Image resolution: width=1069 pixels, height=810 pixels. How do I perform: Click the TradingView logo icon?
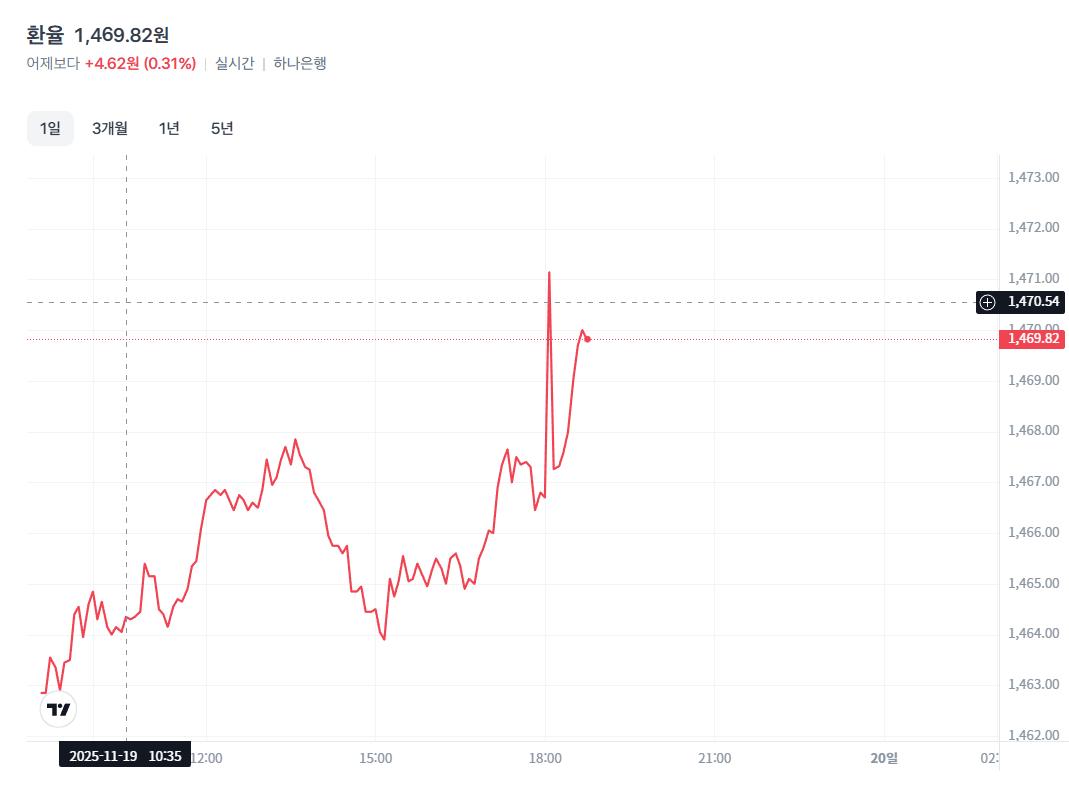(x=59, y=709)
